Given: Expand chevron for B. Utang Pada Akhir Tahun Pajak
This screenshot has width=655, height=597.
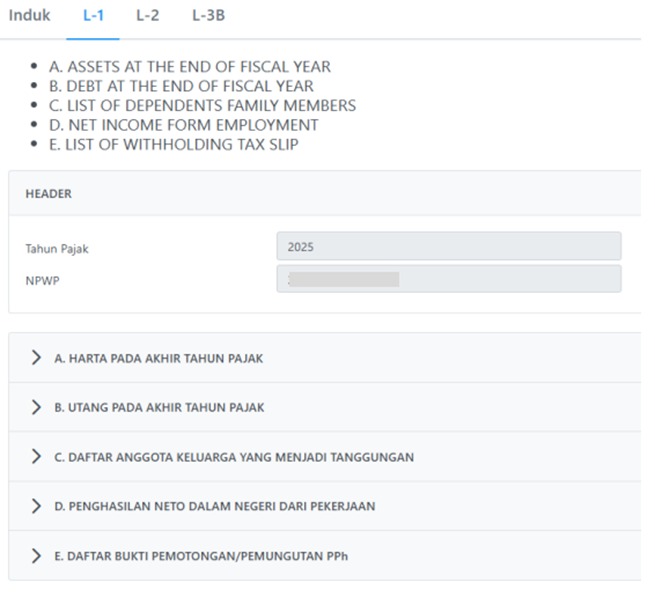Looking at the screenshot, I should [37, 407].
